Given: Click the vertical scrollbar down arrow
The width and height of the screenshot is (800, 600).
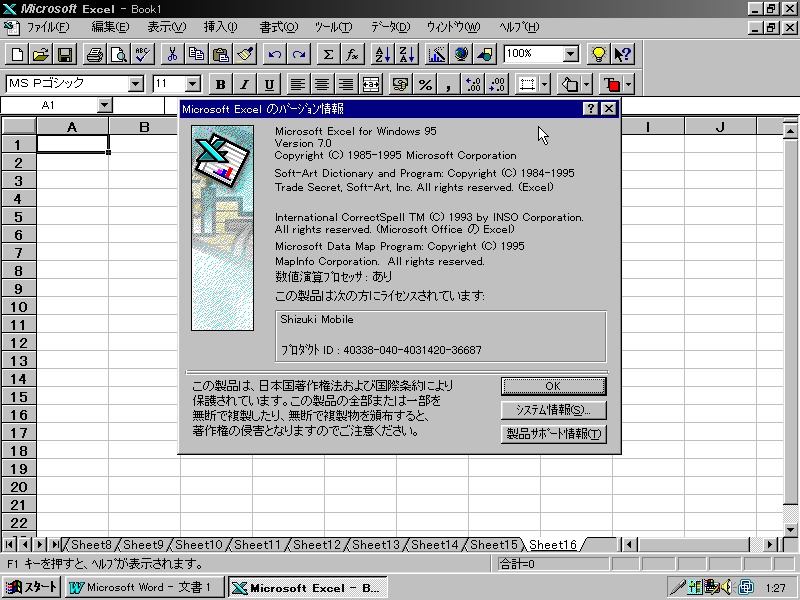Looking at the screenshot, I should point(790,530).
